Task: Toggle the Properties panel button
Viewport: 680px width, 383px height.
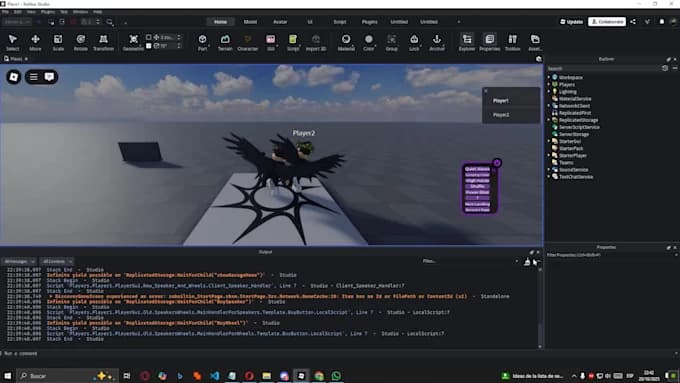Action: point(490,43)
